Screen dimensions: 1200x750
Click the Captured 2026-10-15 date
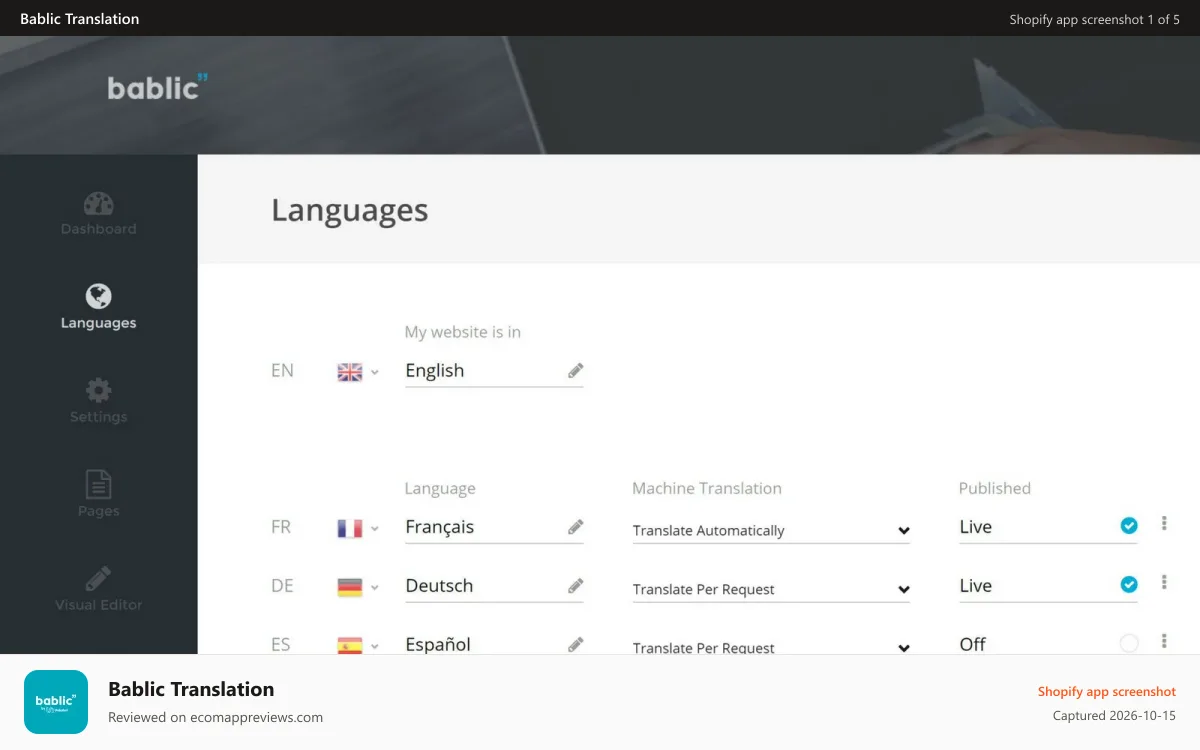(x=1115, y=716)
